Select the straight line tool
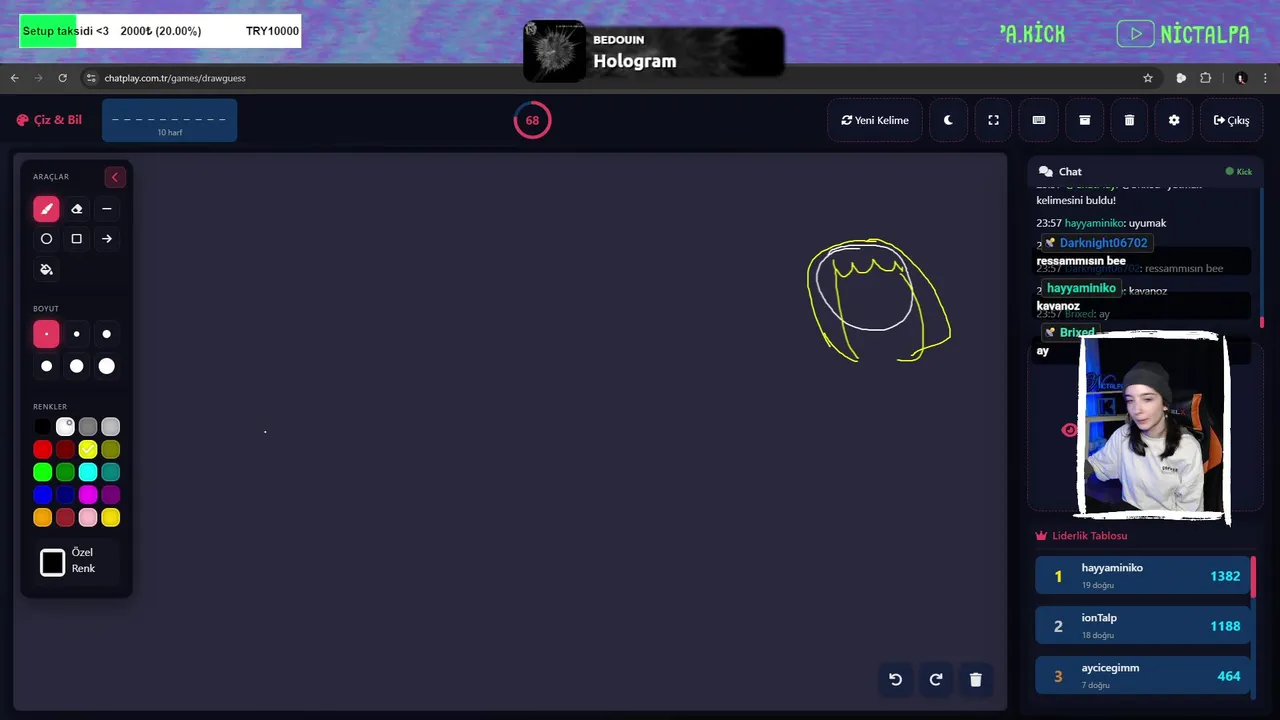Viewport: 1280px width, 720px height. click(107, 209)
